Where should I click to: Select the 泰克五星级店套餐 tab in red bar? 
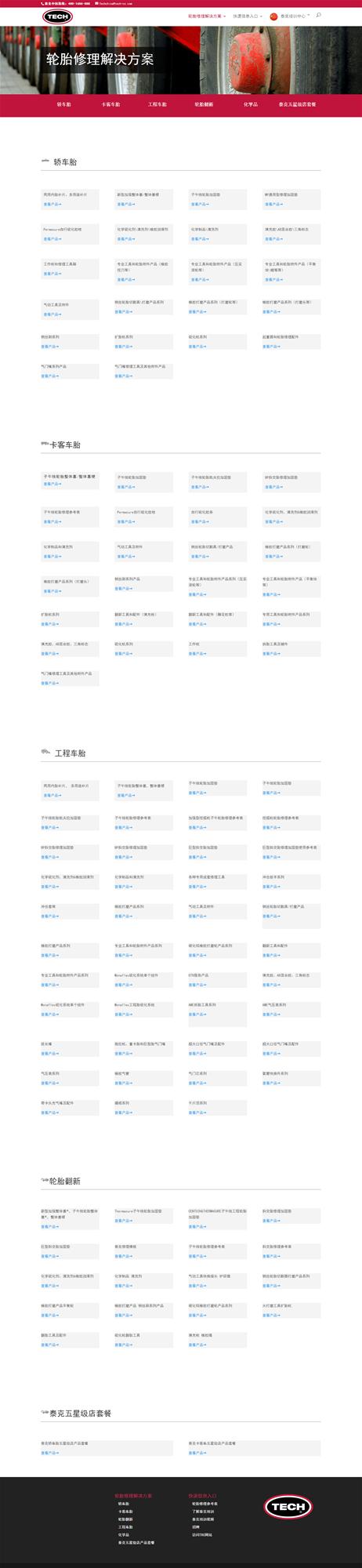(x=298, y=104)
